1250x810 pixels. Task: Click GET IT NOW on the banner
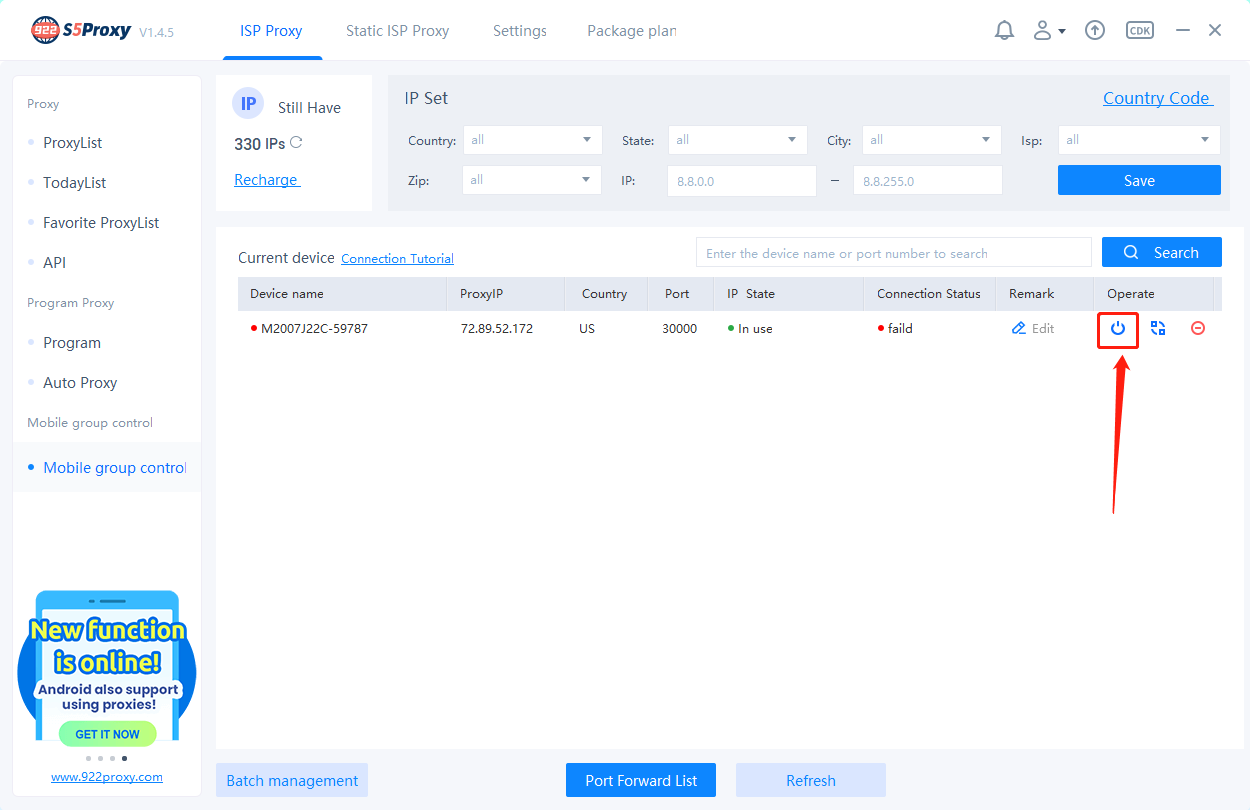[x=107, y=734]
